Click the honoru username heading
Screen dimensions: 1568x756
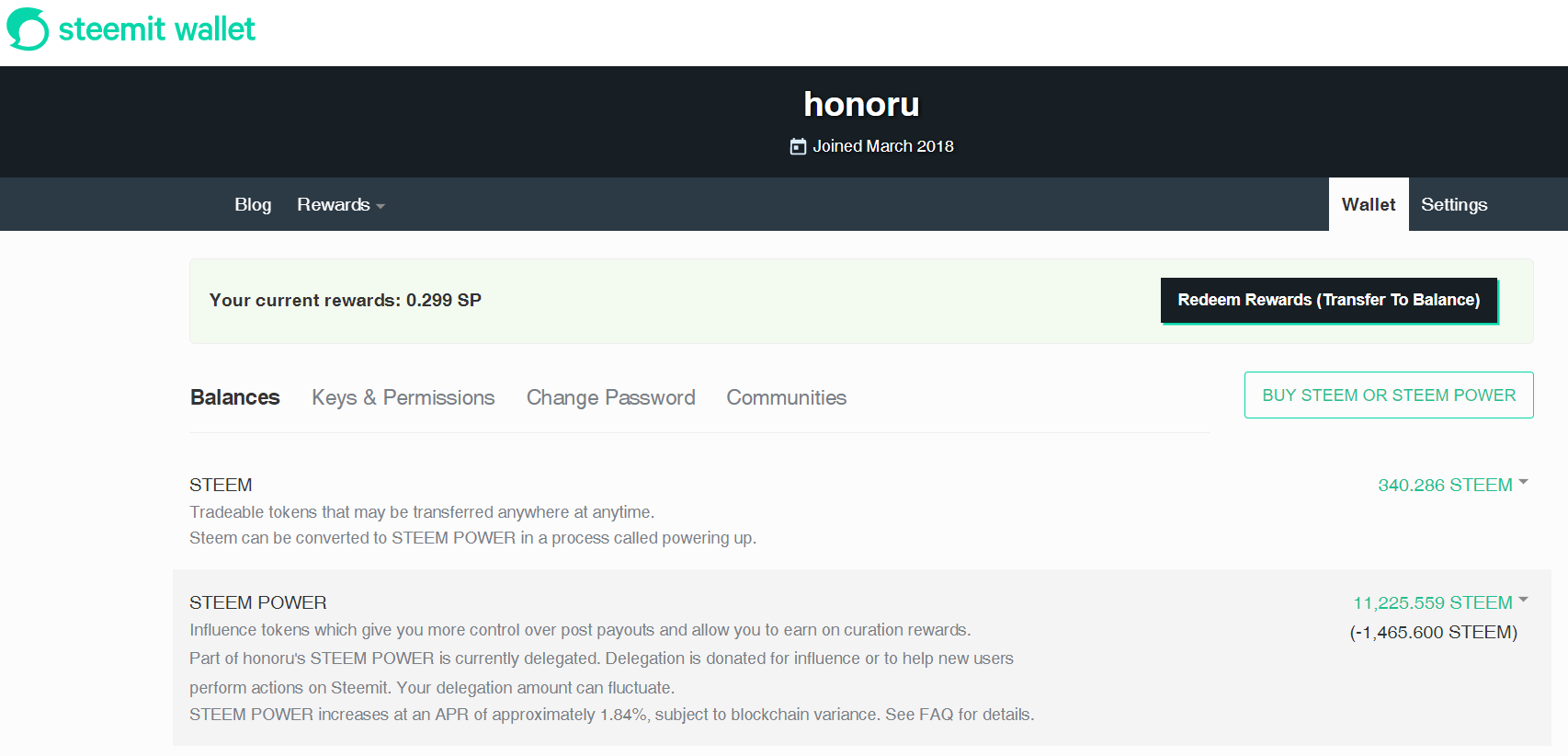[x=861, y=104]
